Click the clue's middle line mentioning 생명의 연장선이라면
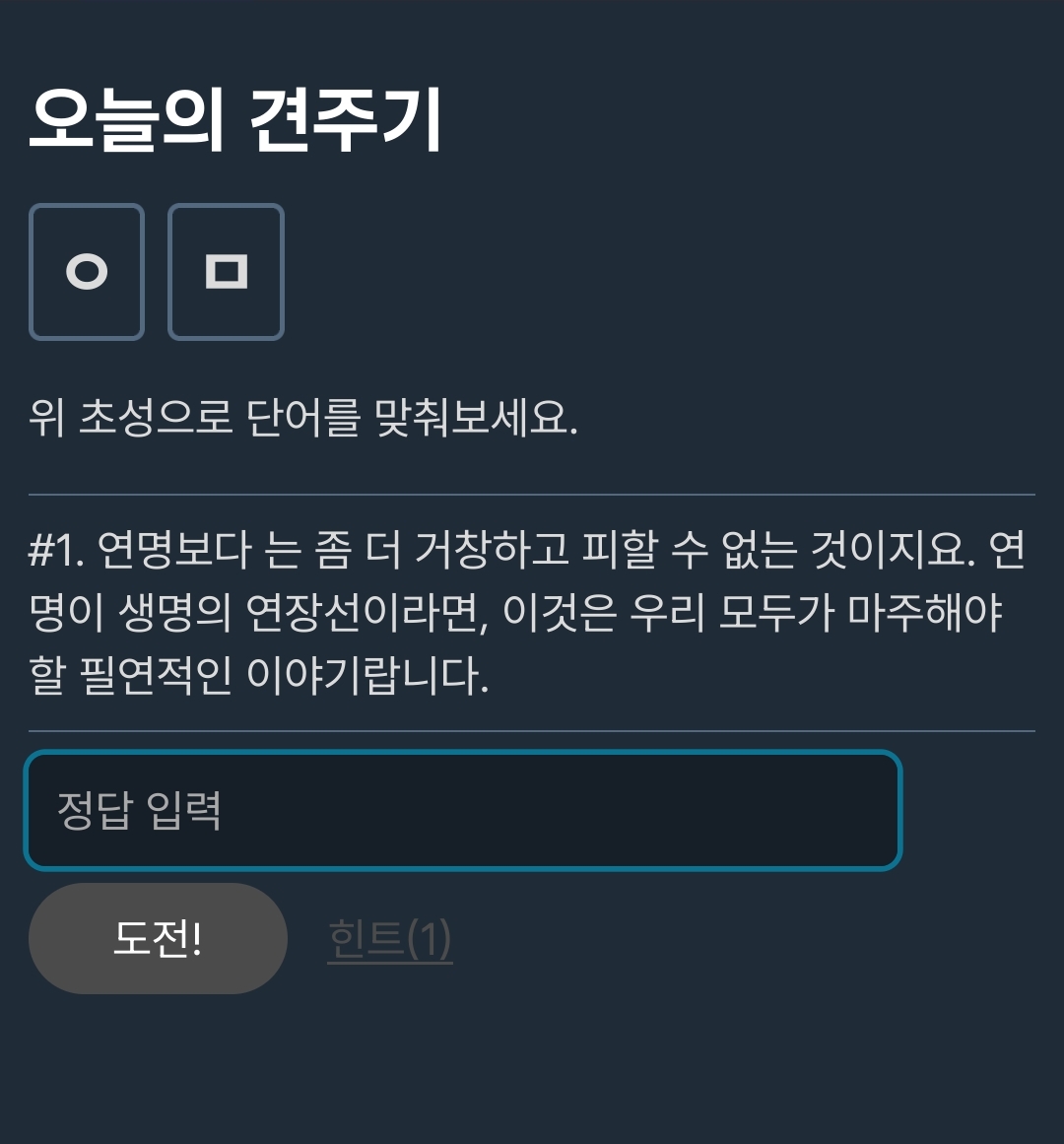This screenshot has height=1144, width=1064. (514, 613)
